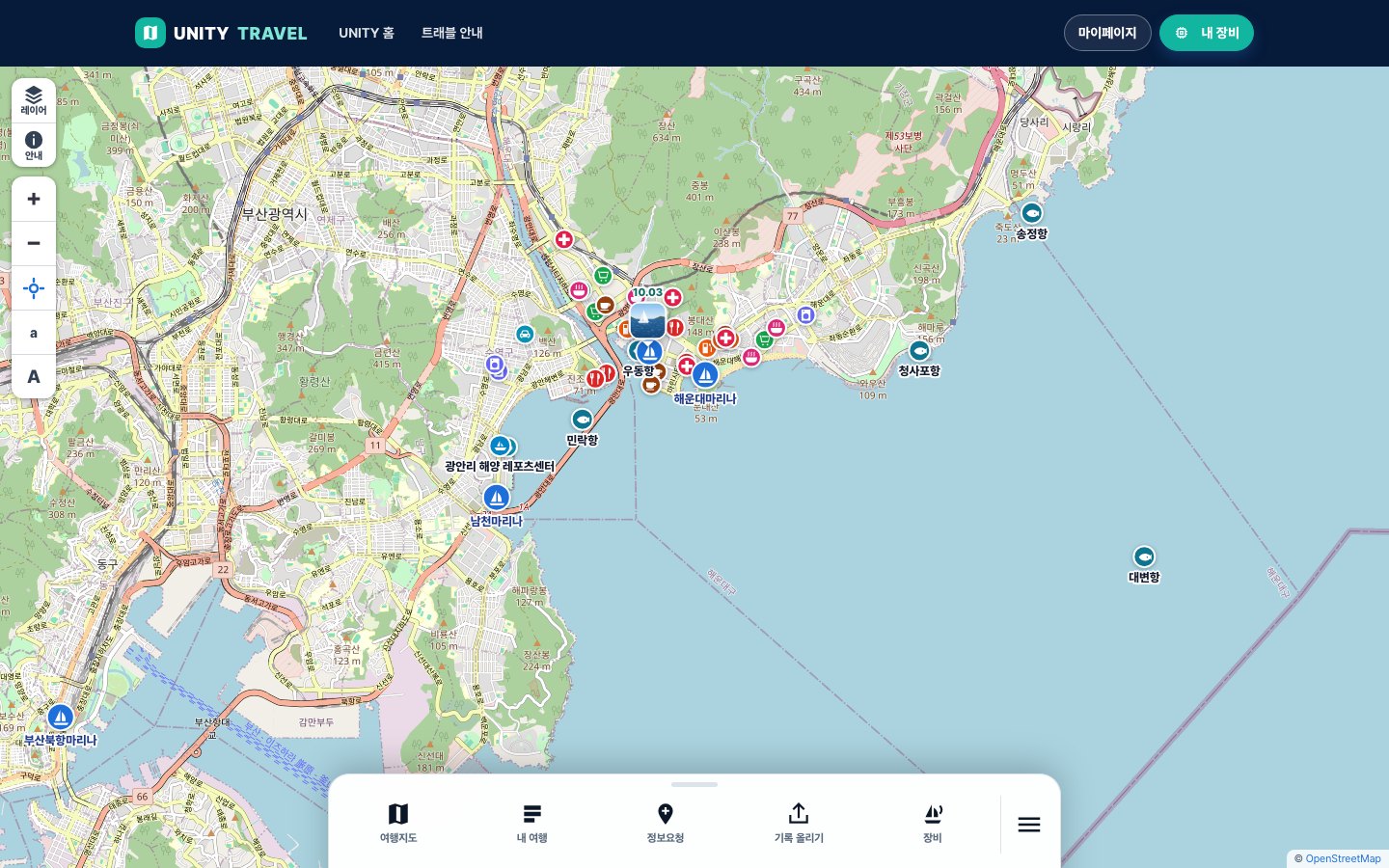Open the 트래블 안내 menu item
Image resolution: width=1389 pixels, height=868 pixels.
(x=452, y=33)
